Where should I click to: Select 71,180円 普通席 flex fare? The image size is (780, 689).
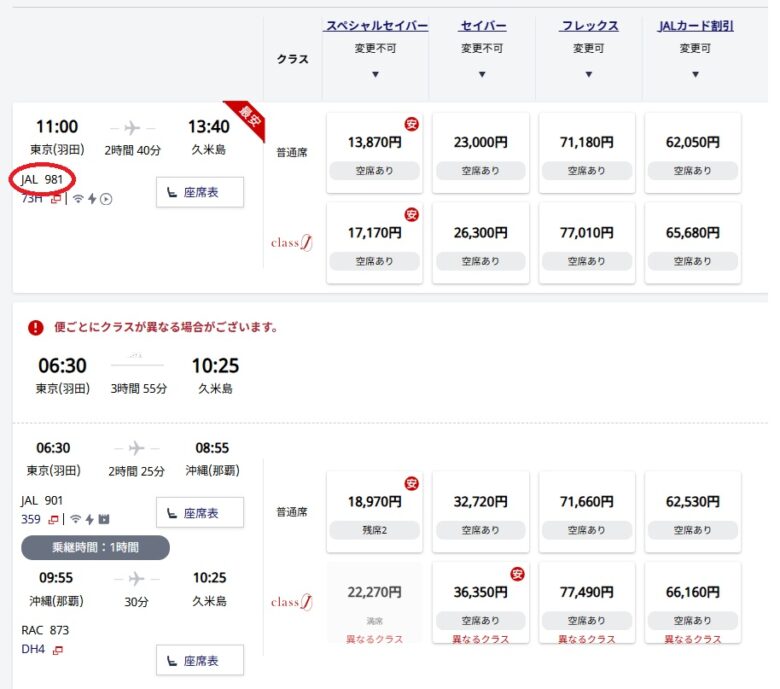coord(587,153)
